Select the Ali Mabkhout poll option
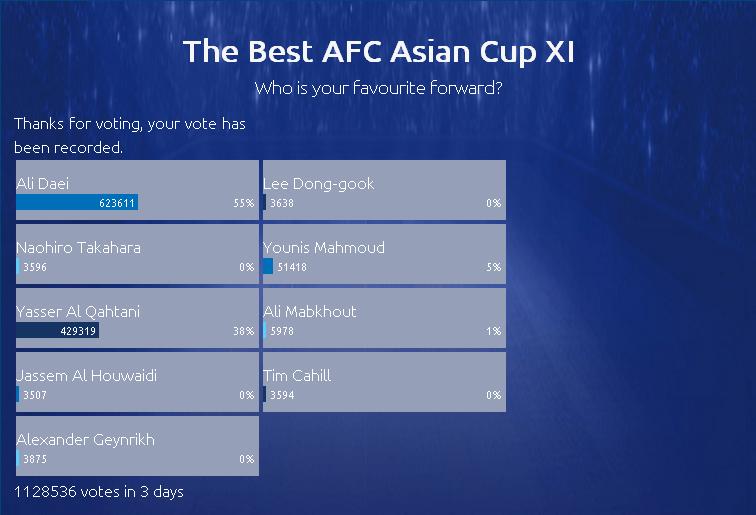 pos(309,312)
